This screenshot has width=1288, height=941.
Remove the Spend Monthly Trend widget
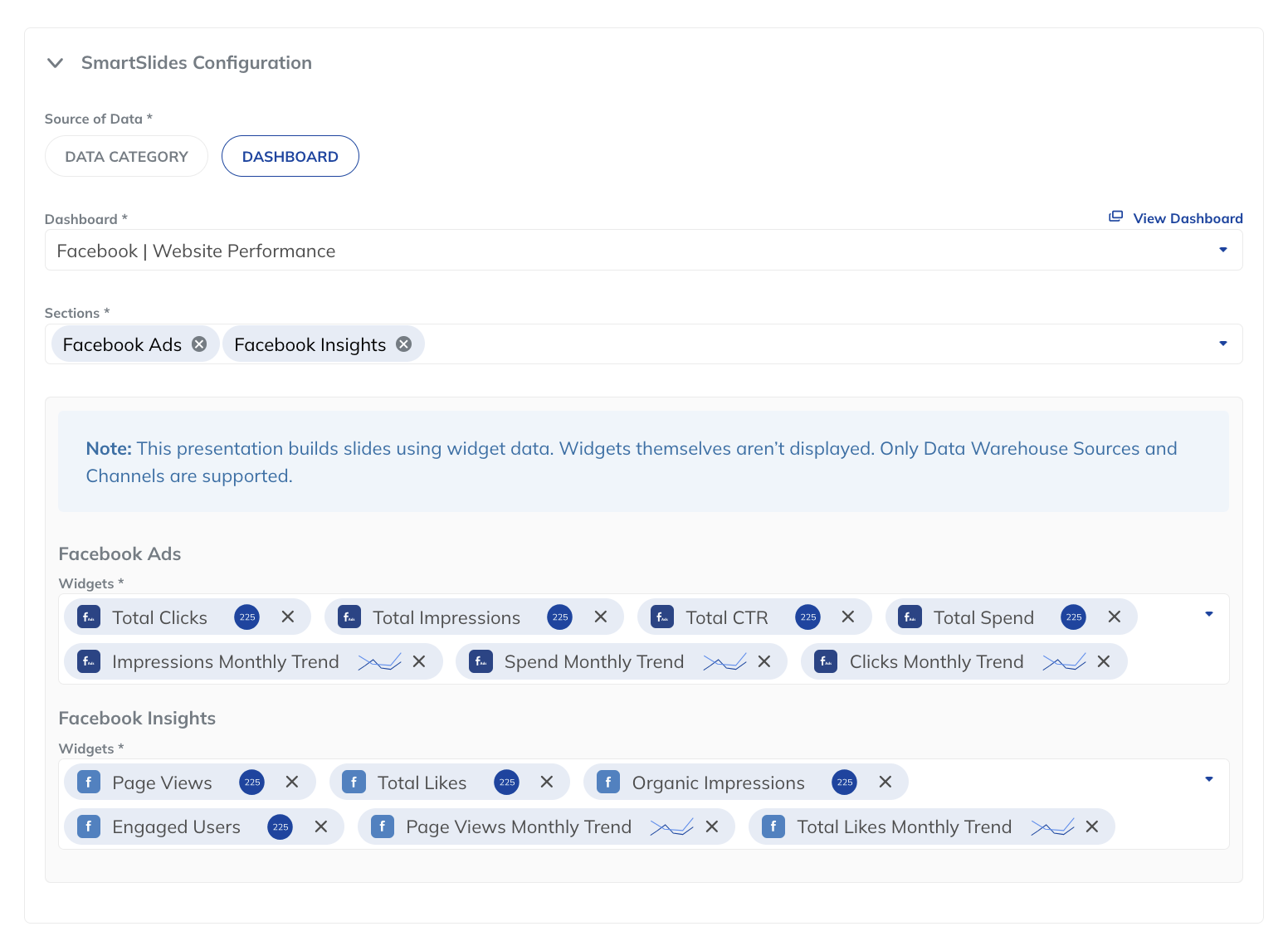click(x=764, y=661)
